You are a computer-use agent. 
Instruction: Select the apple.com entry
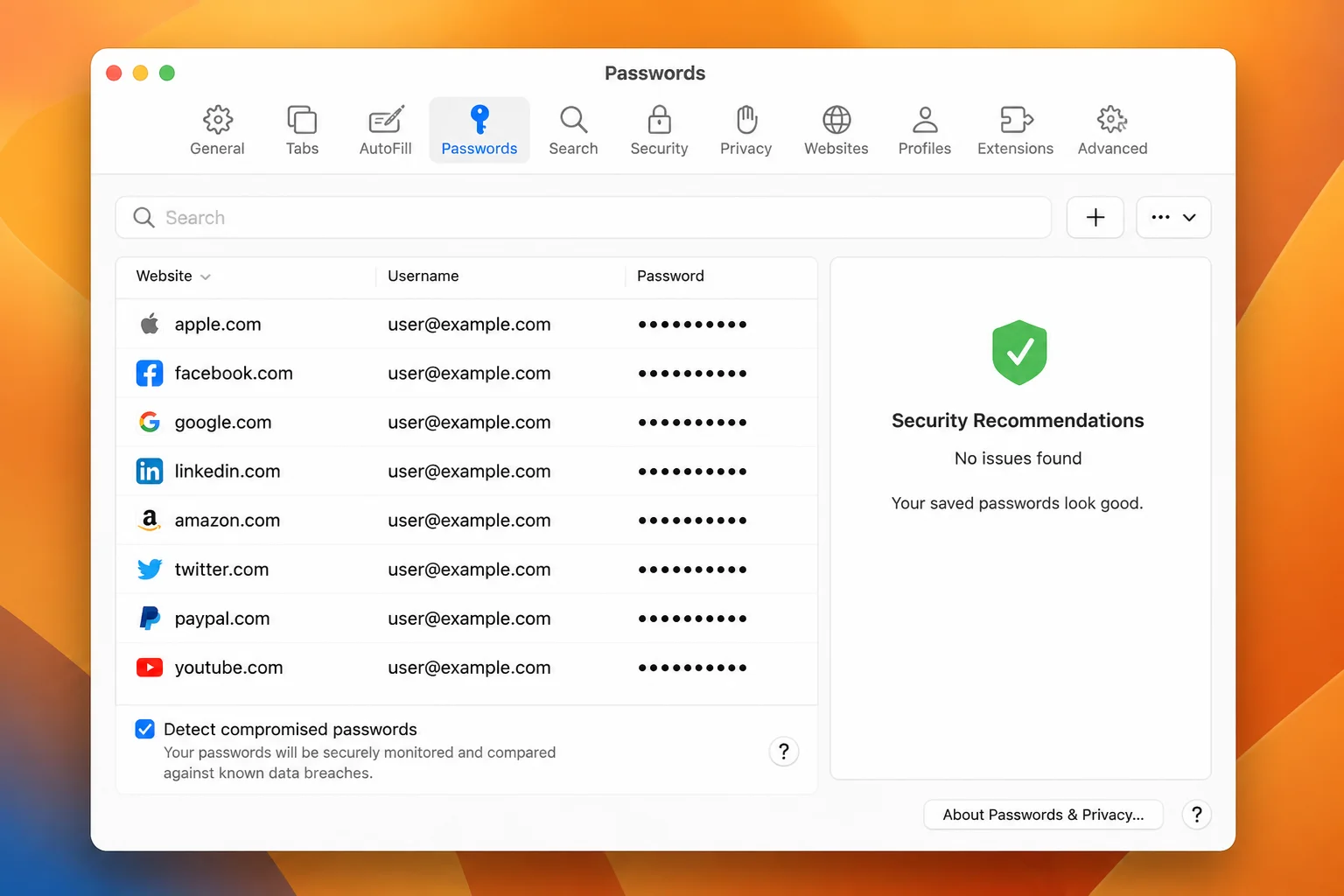pos(466,324)
